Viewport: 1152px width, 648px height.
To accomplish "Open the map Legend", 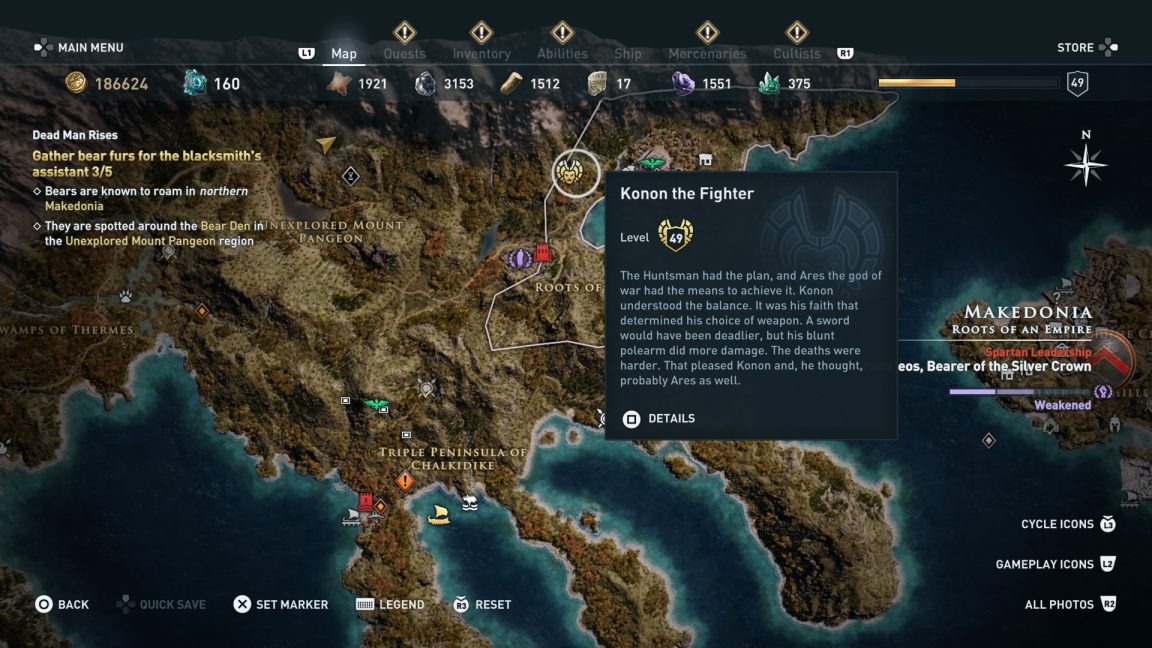I will pos(390,605).
